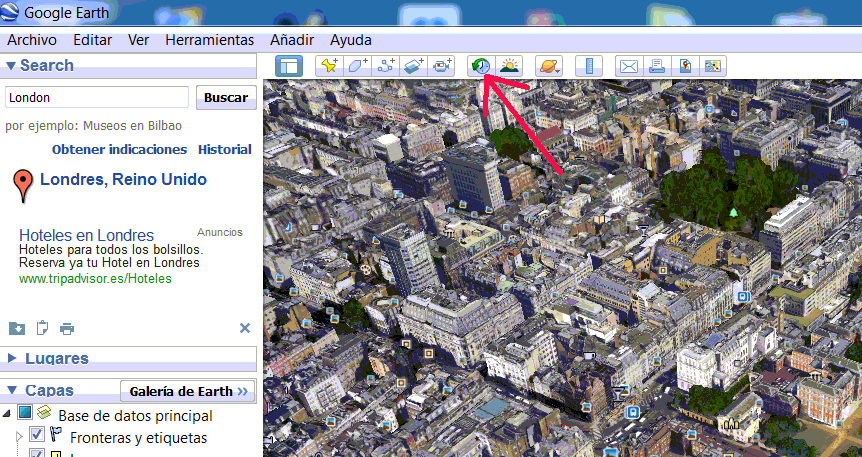Click the Print icon in the toolbar

[x=657, y=67]
